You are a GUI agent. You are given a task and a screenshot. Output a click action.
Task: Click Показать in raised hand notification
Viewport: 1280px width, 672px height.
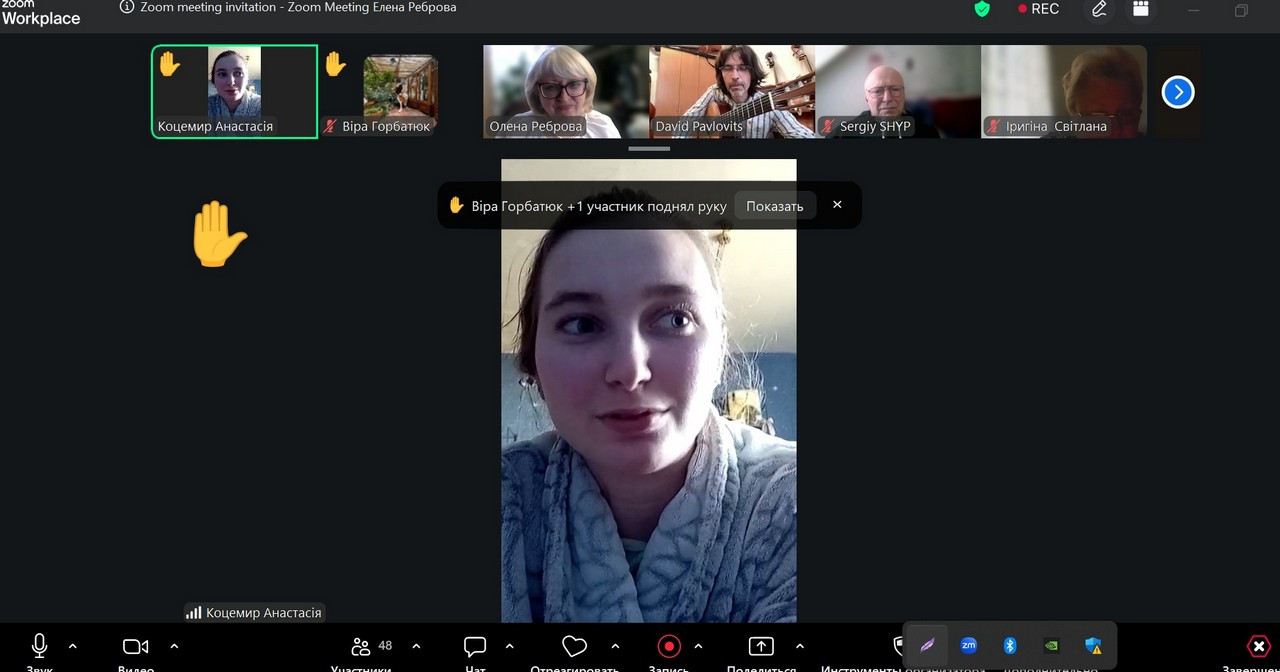pos(775,206)
